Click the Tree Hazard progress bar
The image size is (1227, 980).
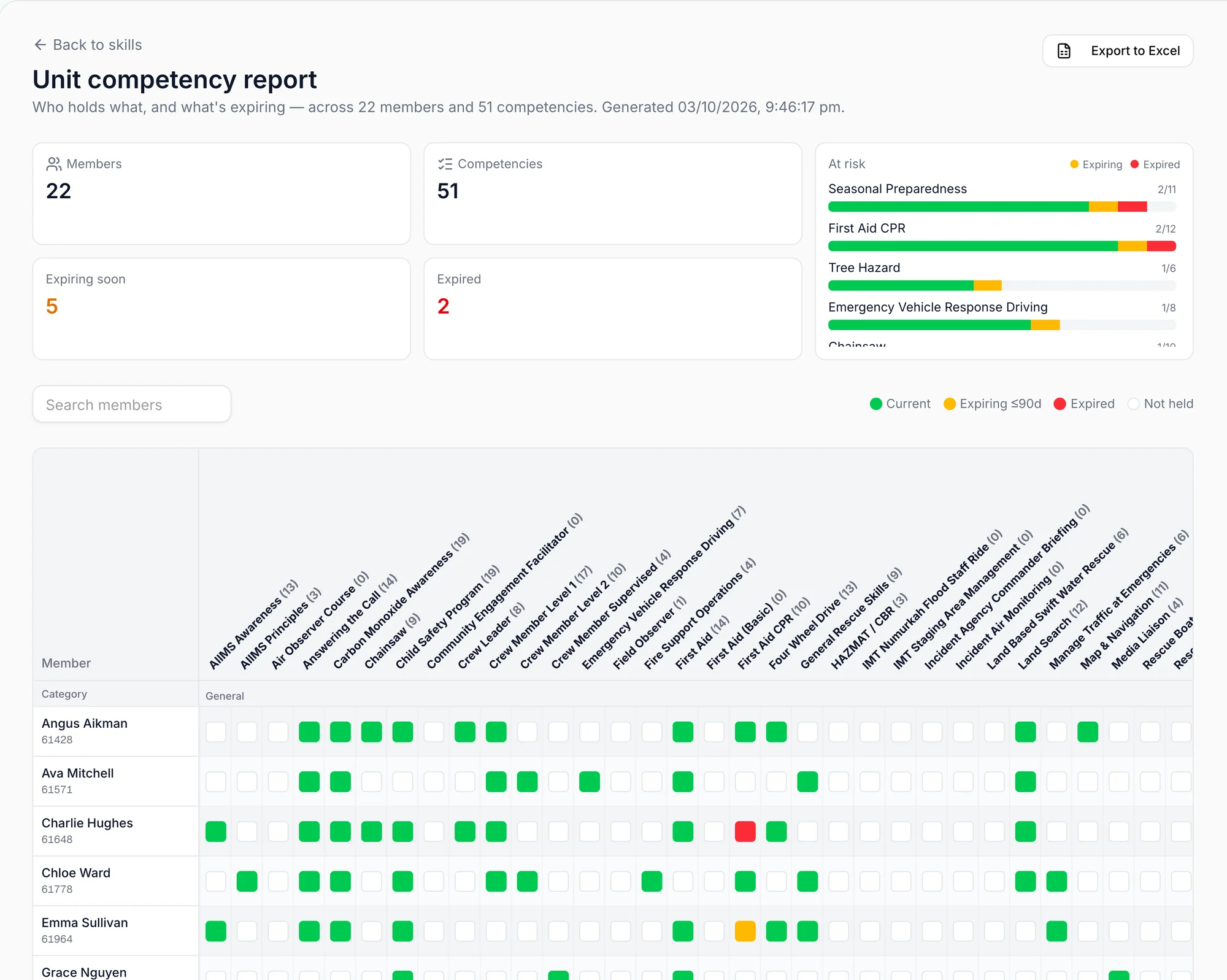point(1002,285)
